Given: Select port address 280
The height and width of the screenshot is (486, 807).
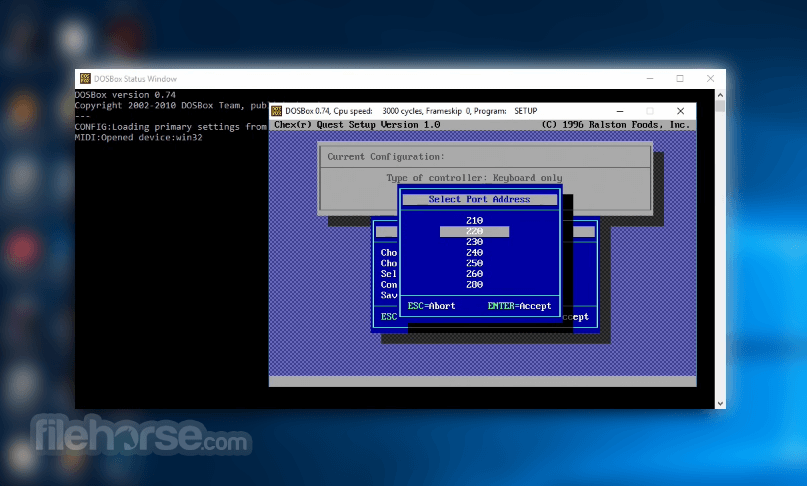Looking at the screenshot, I should coord(474,285).
